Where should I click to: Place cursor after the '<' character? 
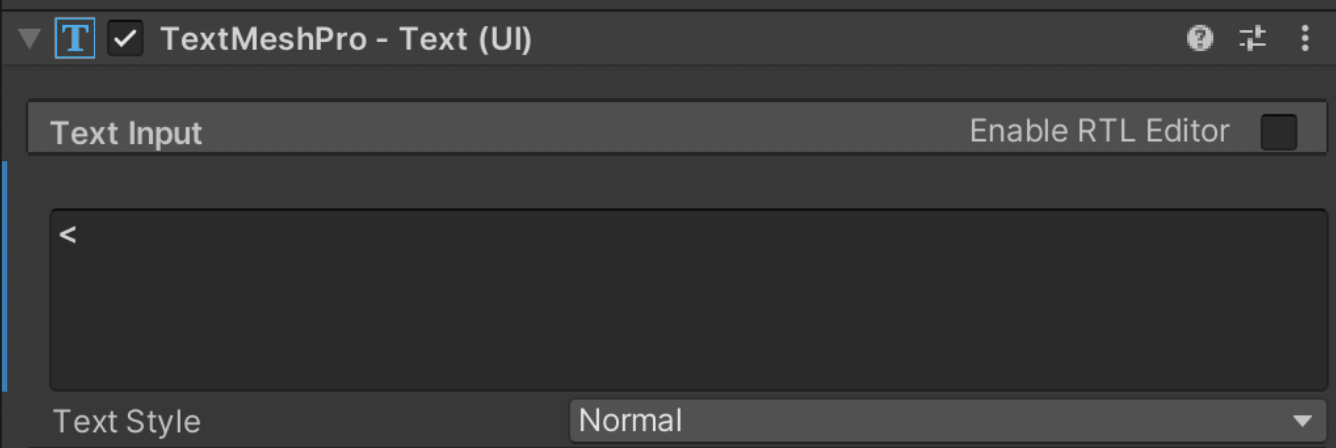click(x=79, y=236)
